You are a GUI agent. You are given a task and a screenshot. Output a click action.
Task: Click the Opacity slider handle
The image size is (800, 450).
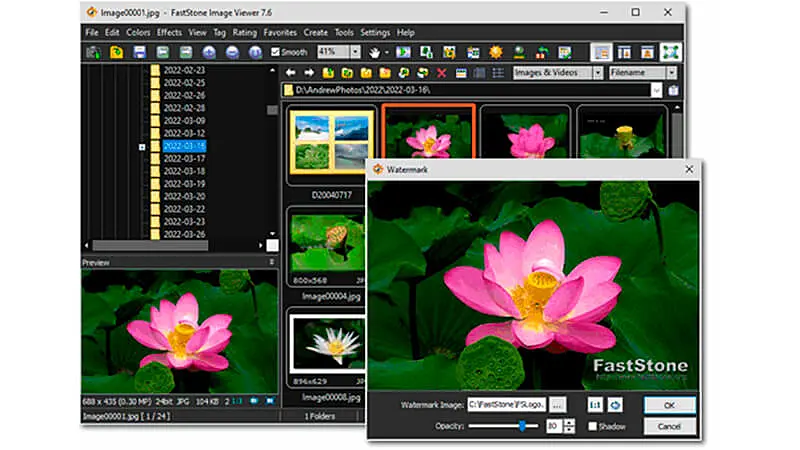point(522,426)
